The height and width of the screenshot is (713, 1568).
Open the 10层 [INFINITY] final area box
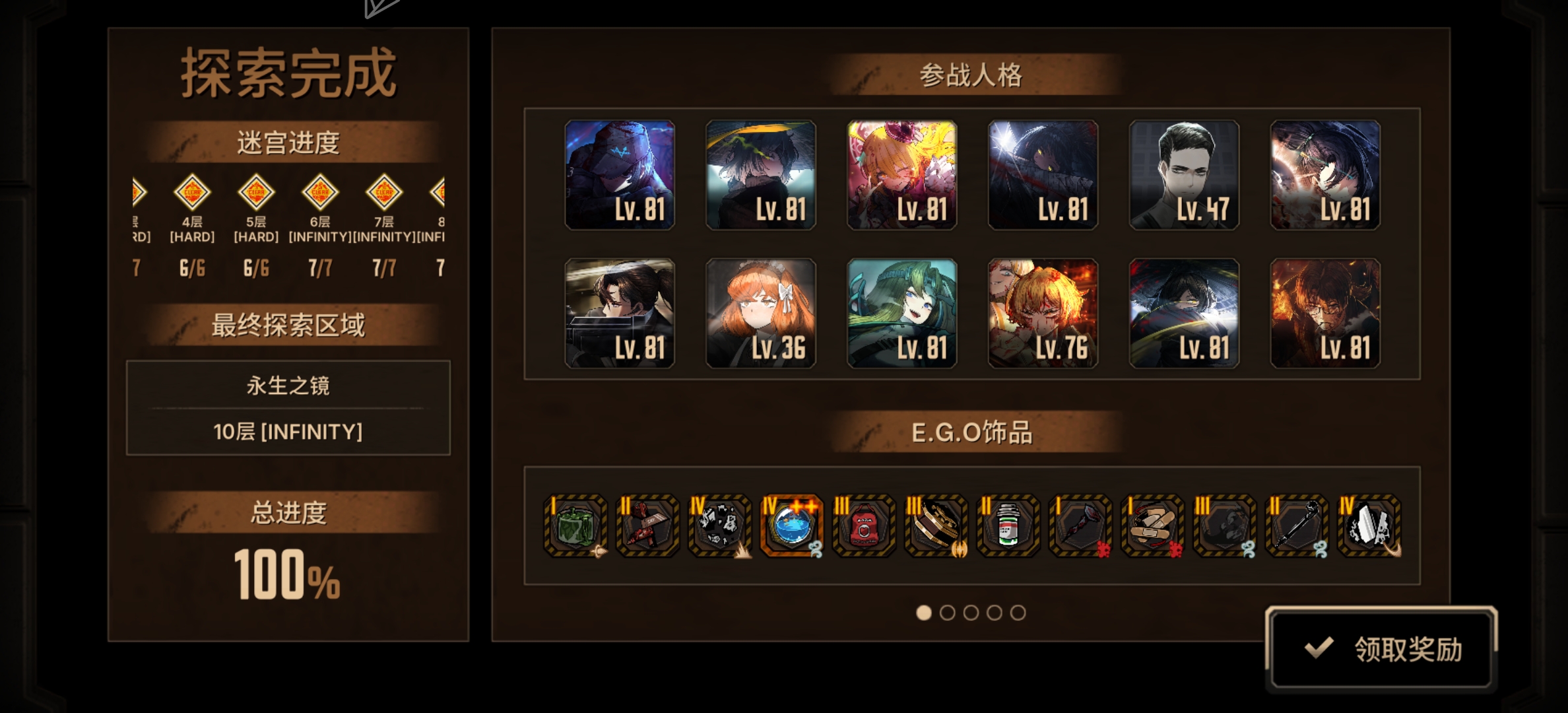pyautogui.click(x=288, y=408)
